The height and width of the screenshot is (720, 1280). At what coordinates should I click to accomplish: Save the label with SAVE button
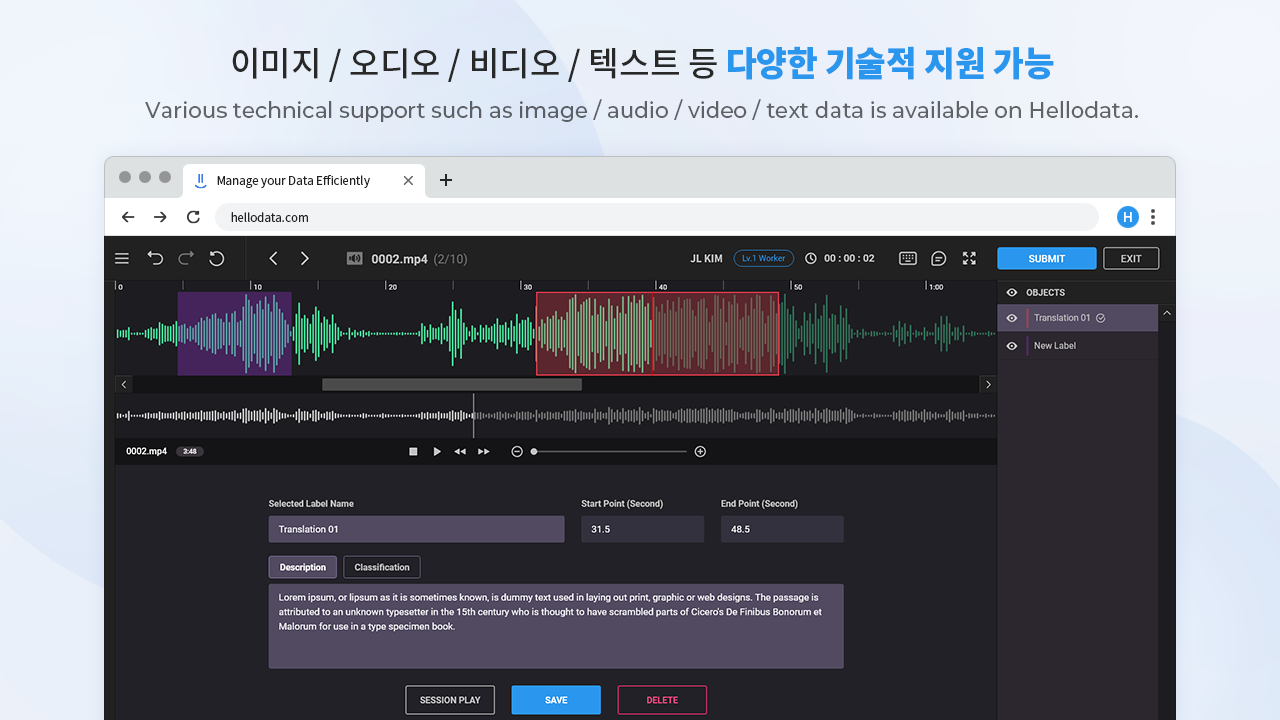pos(556,700)
